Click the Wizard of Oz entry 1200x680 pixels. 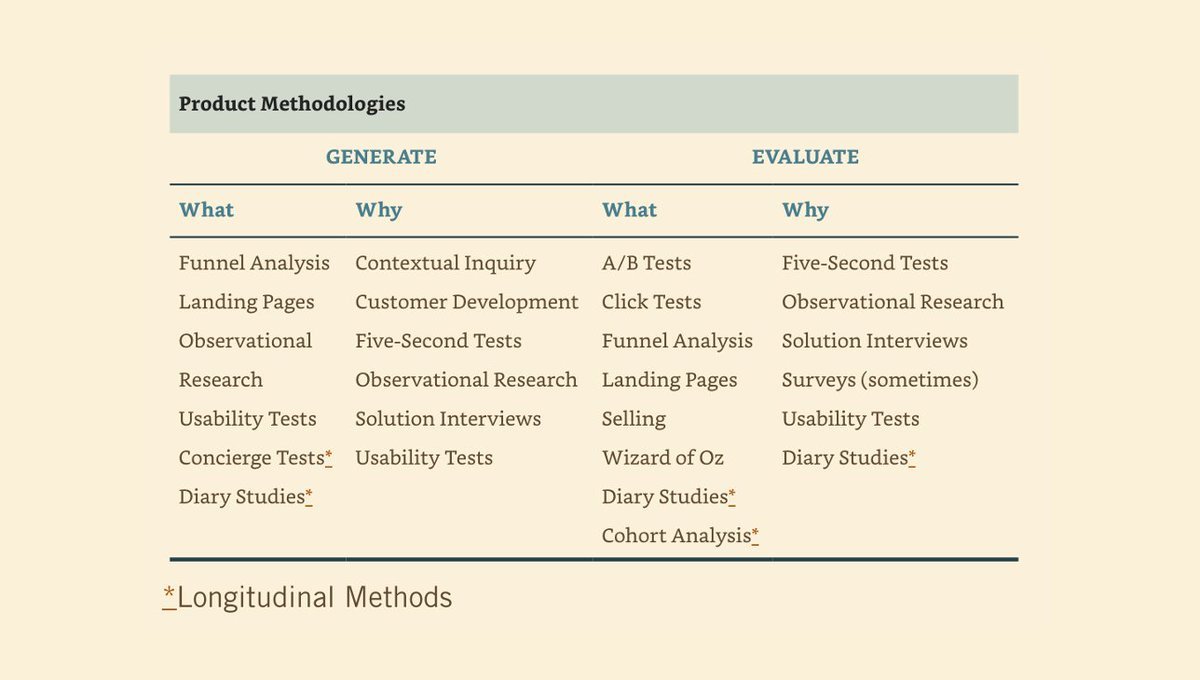coord(663,458)
